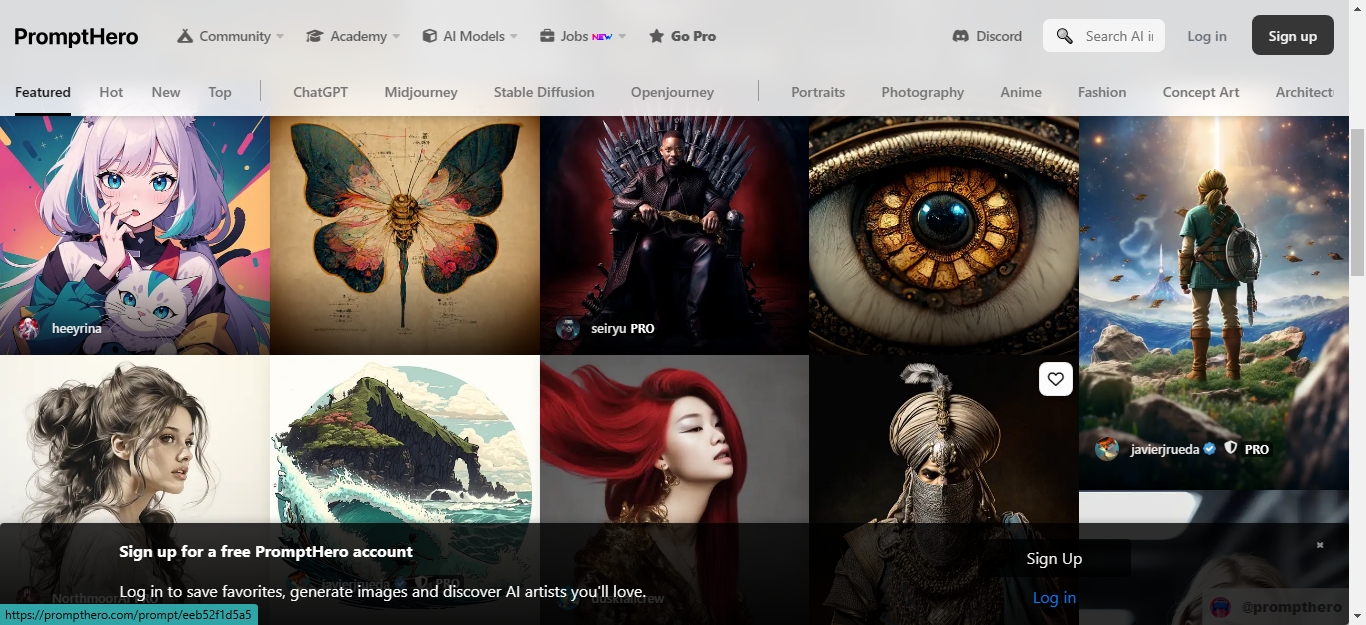This screenshot has width=1366, height=625.
Task: Filter by Midjourney
Action: coord(421,92)
